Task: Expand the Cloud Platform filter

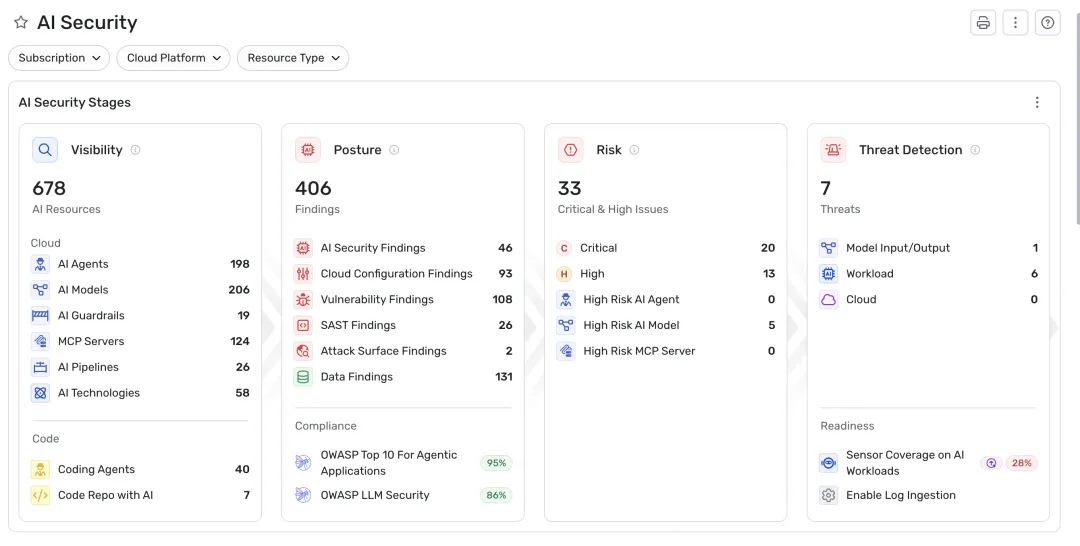Action: pyautogui.click(x=173, y=58)
